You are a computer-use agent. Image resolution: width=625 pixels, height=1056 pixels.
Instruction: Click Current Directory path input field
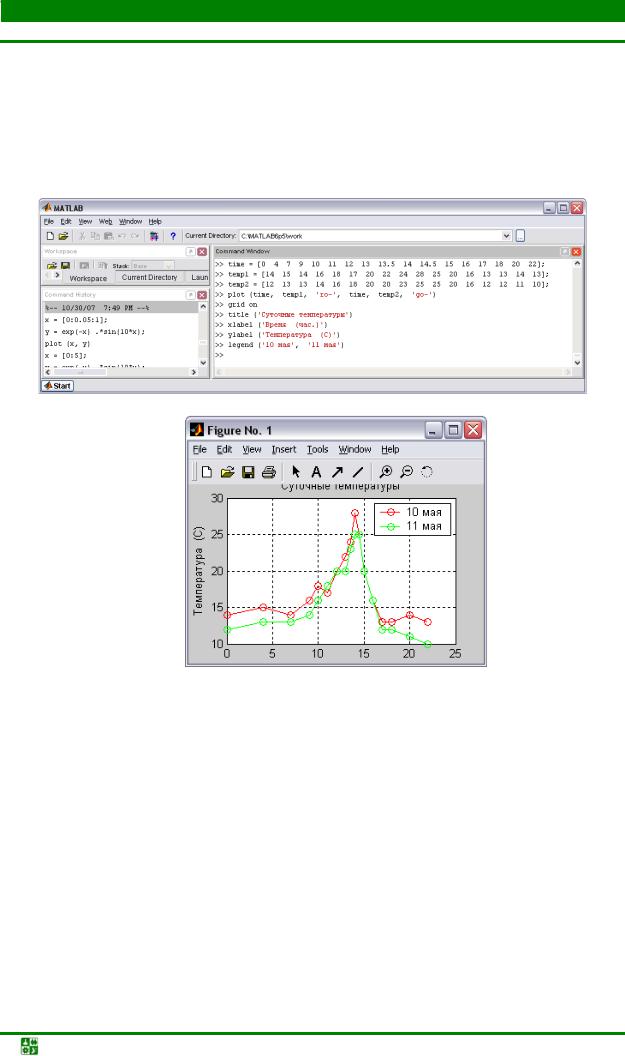pos(370,236)
